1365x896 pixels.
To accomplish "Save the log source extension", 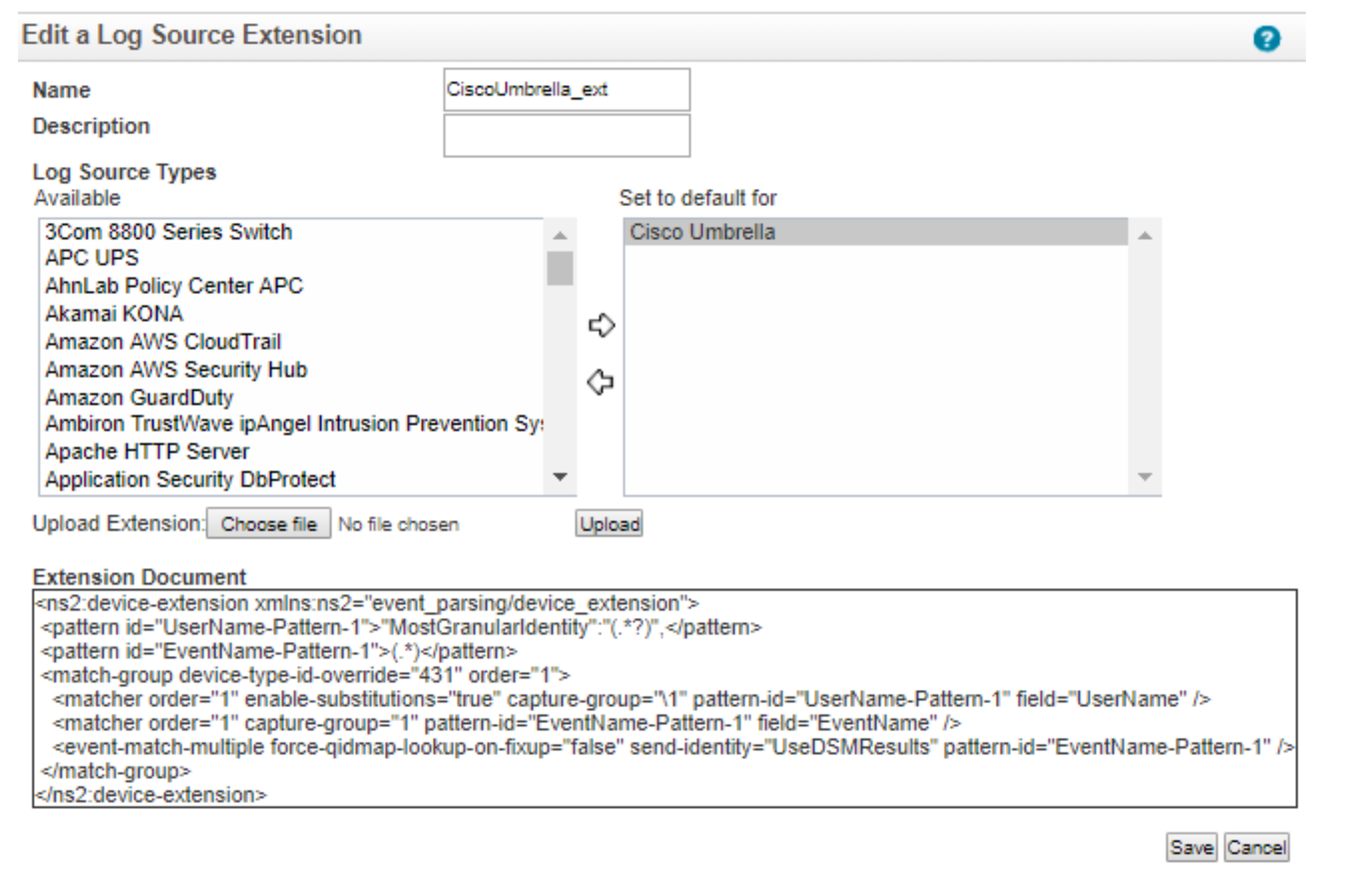I will click(x=1192, y=848).
